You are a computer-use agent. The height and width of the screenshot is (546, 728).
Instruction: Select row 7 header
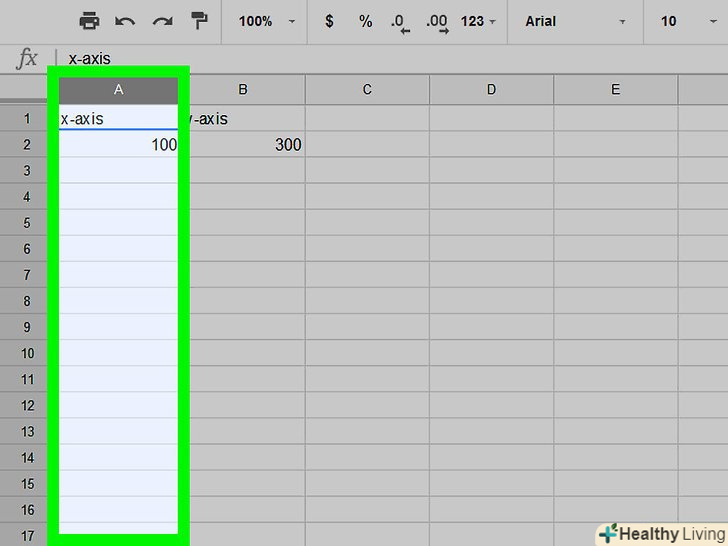coord(26,275)
